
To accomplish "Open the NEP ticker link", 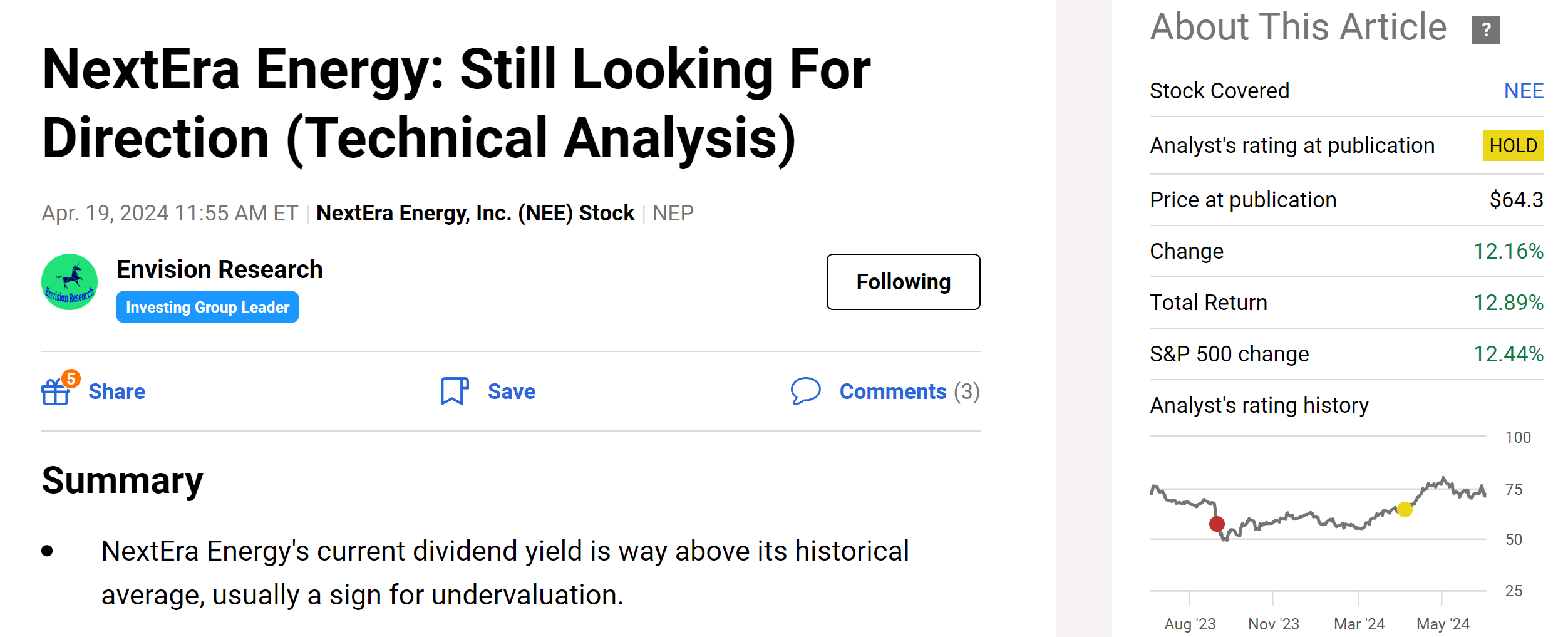I will 673,213.
